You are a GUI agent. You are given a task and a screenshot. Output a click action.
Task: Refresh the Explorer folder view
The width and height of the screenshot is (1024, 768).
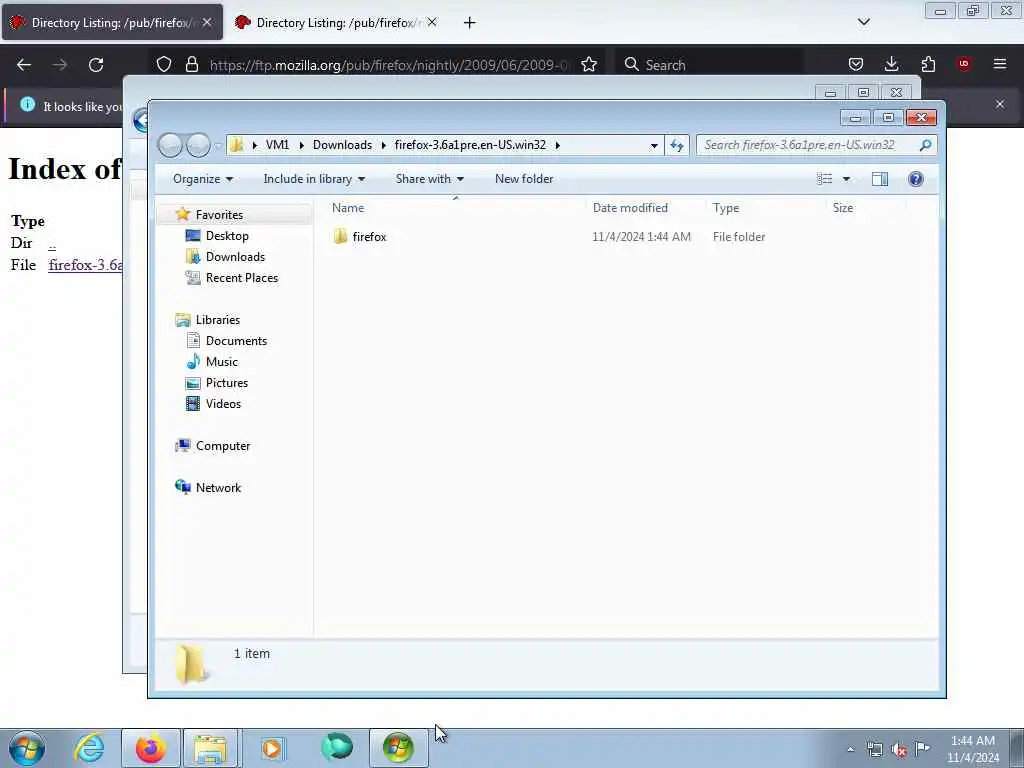677,145
